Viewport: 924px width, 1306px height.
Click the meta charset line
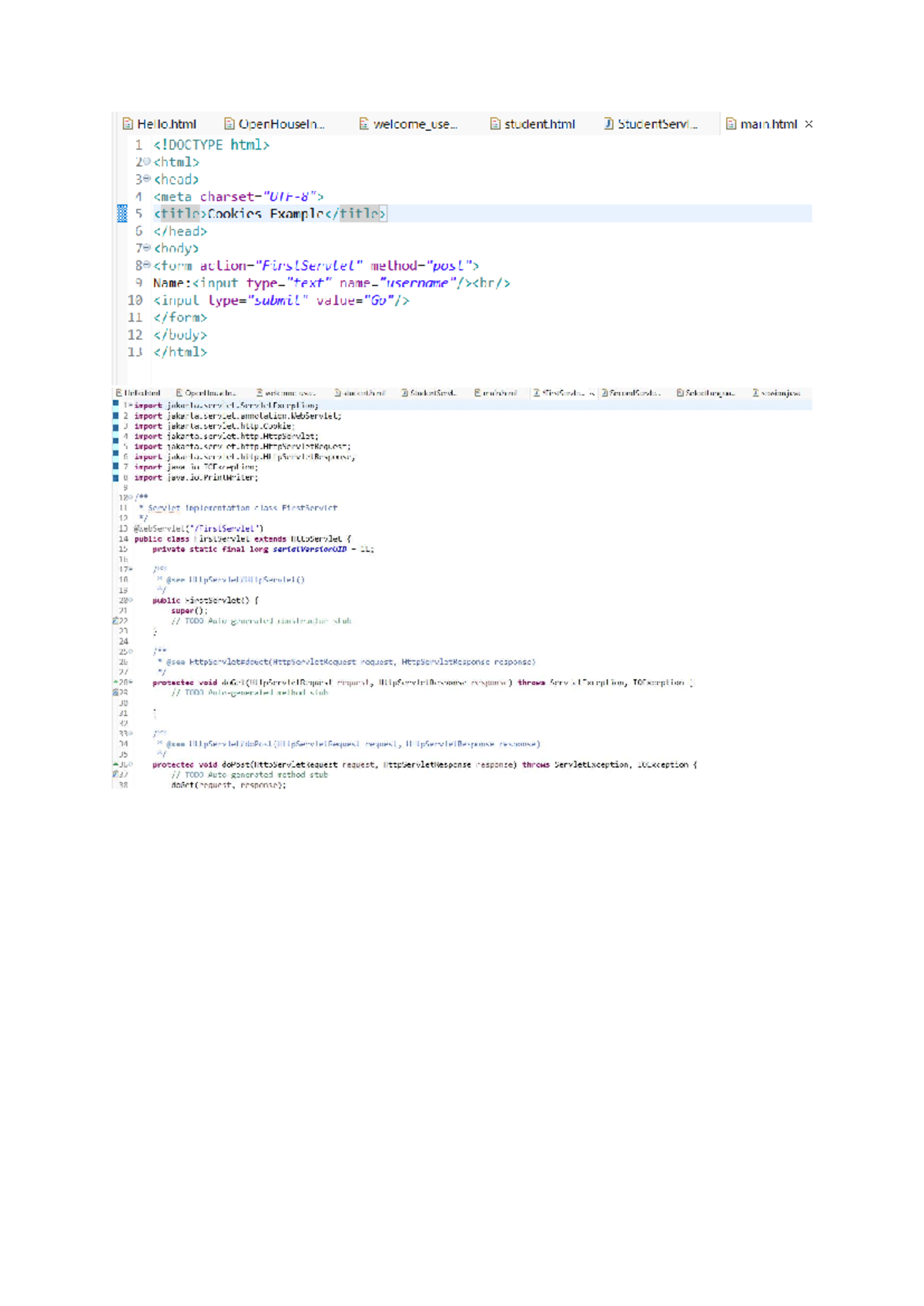(x=238, y=196)
